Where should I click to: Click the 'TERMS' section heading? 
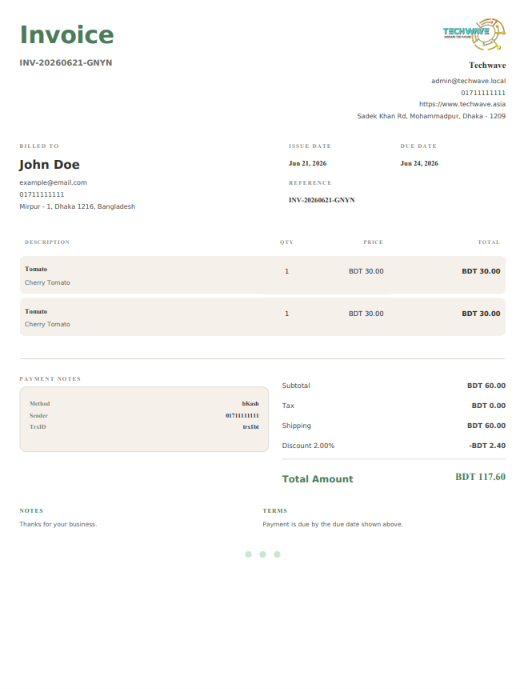275,511
